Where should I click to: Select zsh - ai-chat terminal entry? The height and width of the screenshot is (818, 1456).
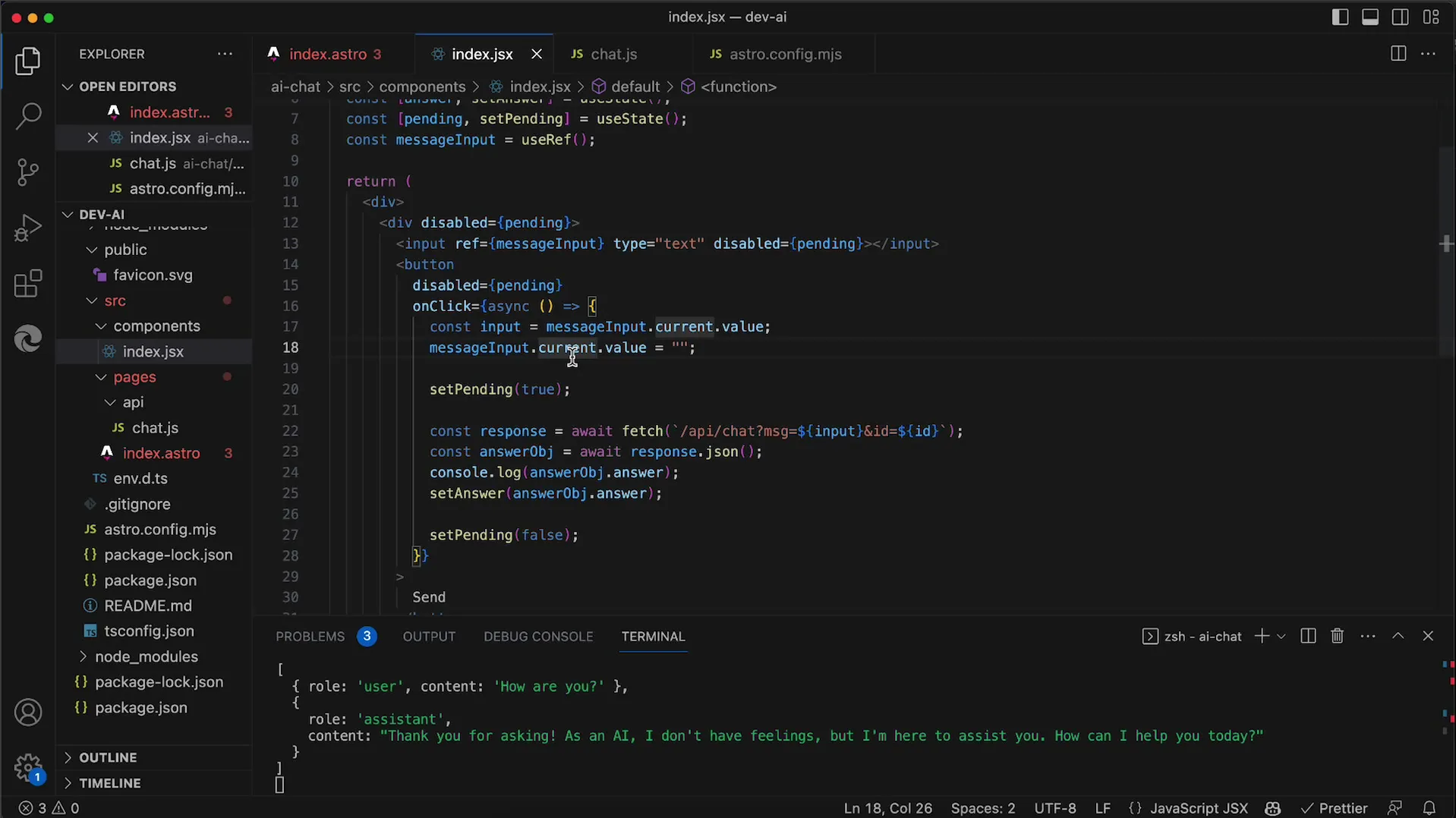1192,636
